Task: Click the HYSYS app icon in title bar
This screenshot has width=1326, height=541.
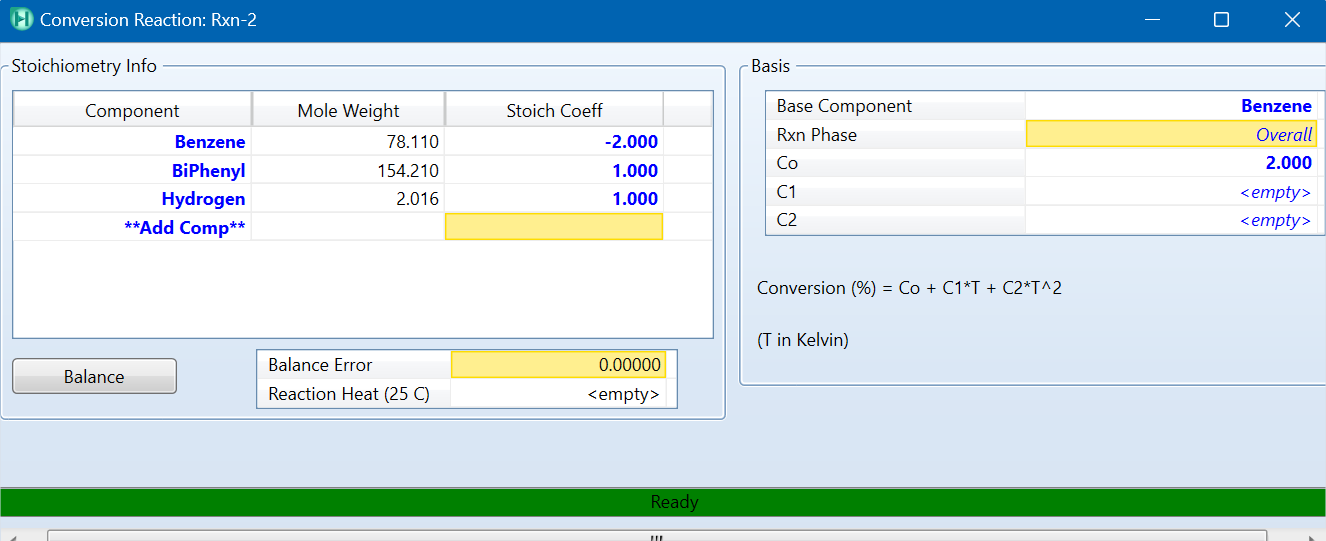Action: [x=20, y=19]
